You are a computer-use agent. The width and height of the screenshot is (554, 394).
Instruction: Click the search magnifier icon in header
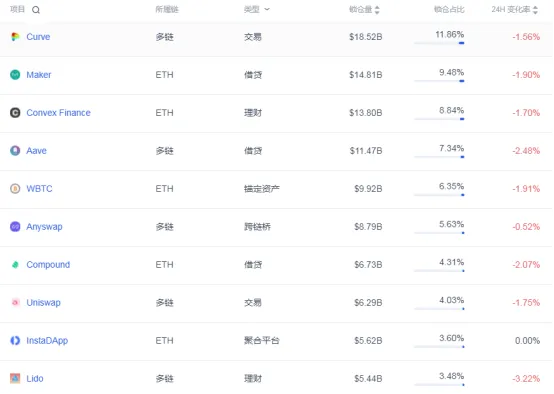coord(36,10)
